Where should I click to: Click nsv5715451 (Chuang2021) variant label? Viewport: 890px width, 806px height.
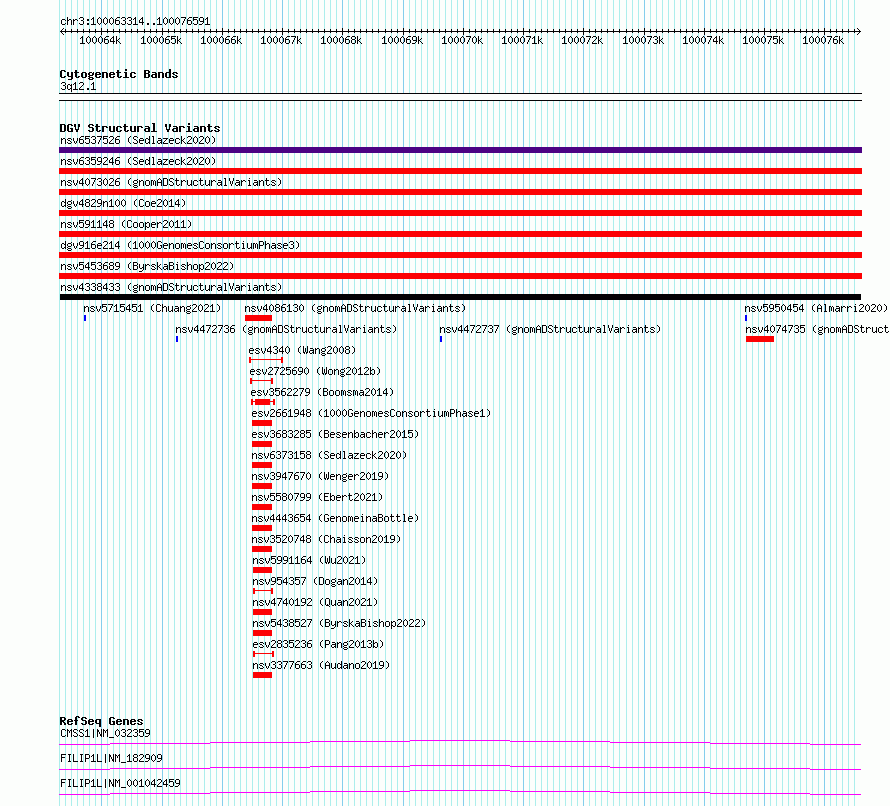click(152, 308)
